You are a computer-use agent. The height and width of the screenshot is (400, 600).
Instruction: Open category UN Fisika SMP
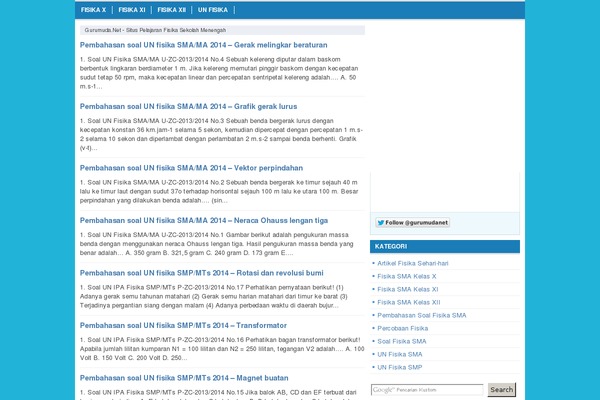(400, 367)
